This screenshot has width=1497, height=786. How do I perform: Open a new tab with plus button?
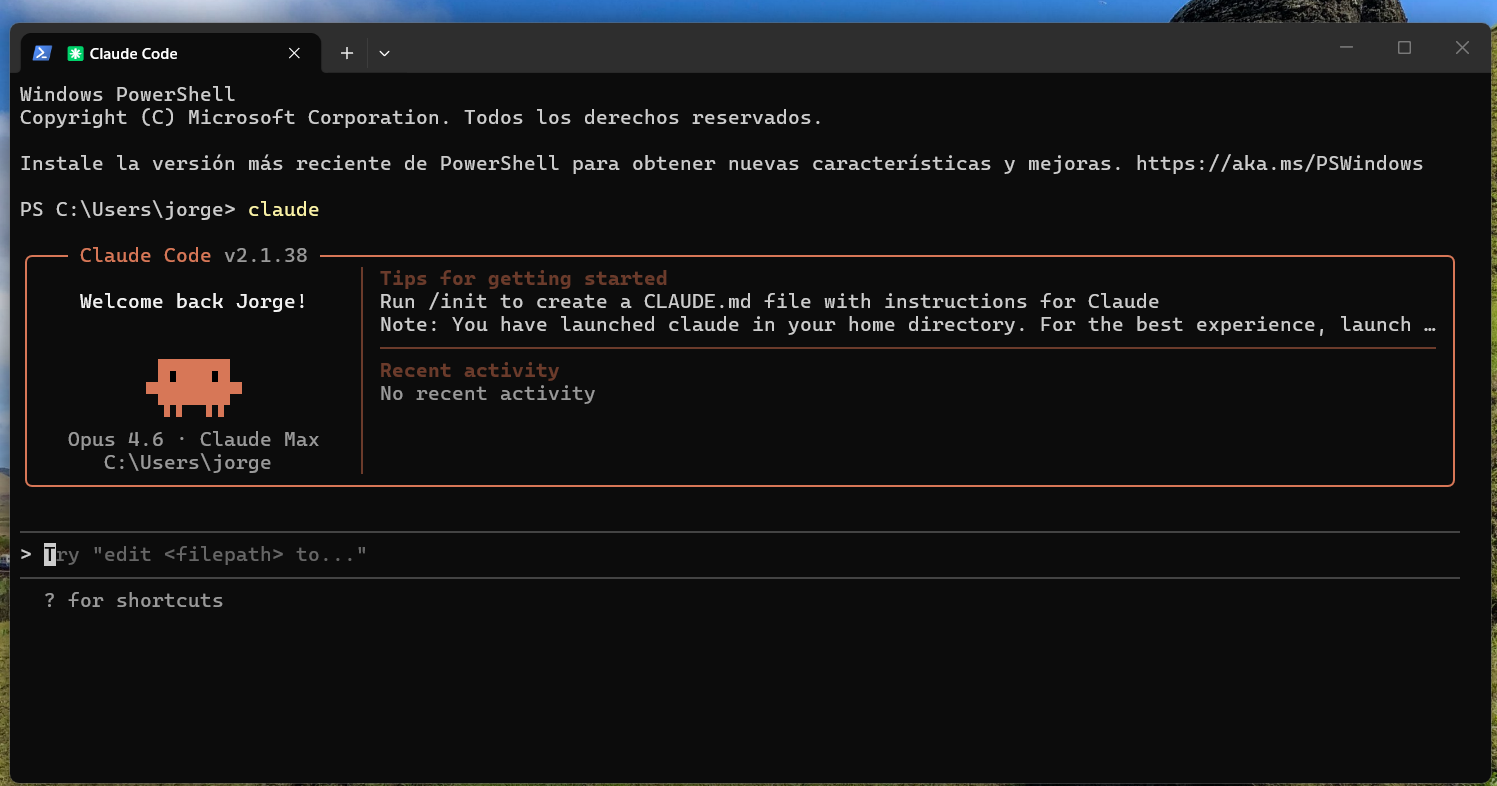point(346,53)
